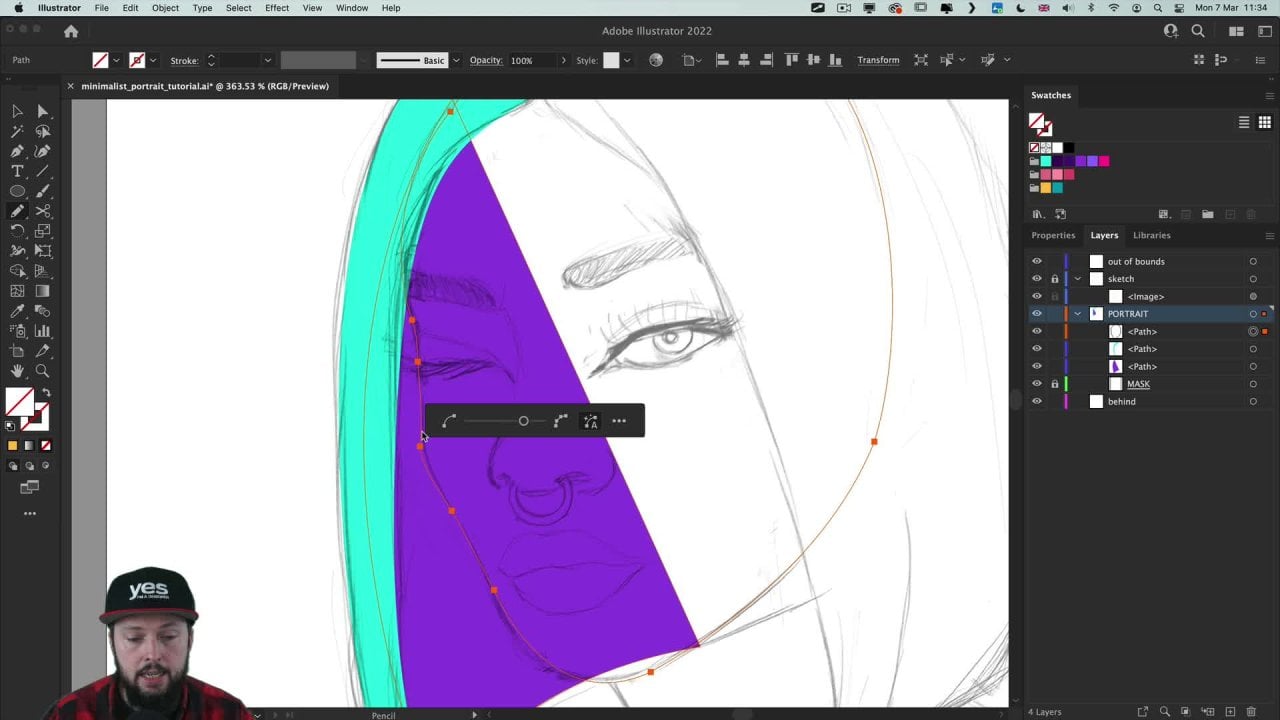
Task: Click the Home icon in the app bar
Action: (x=71, y=31)
